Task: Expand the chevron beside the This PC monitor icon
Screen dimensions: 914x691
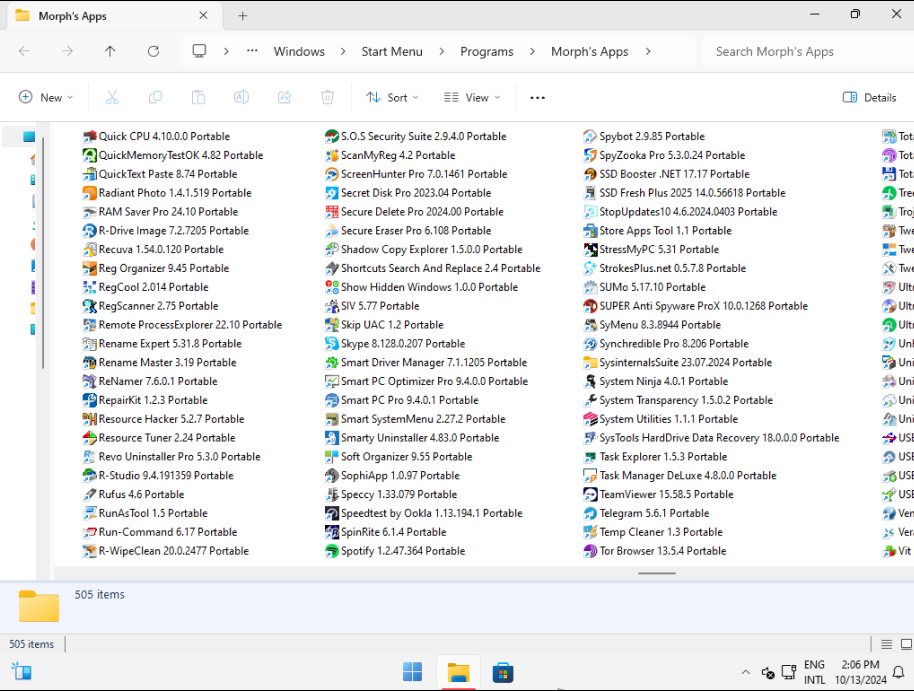Action: click(x=226, y=51)
